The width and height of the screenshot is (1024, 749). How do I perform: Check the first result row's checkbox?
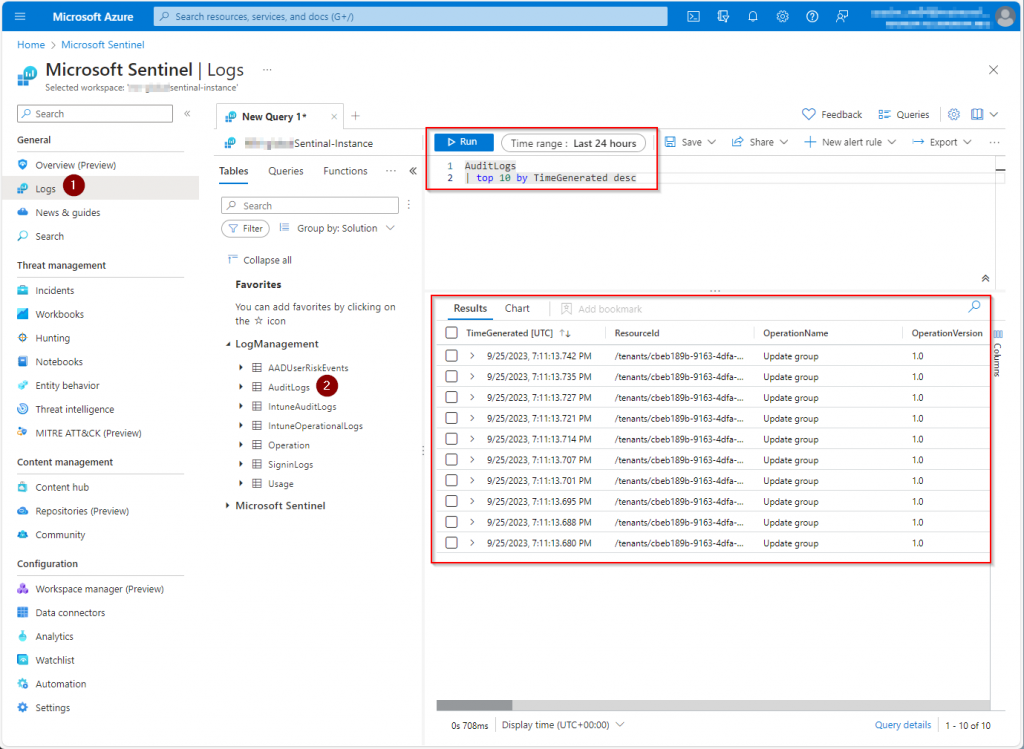pos(452,355)
